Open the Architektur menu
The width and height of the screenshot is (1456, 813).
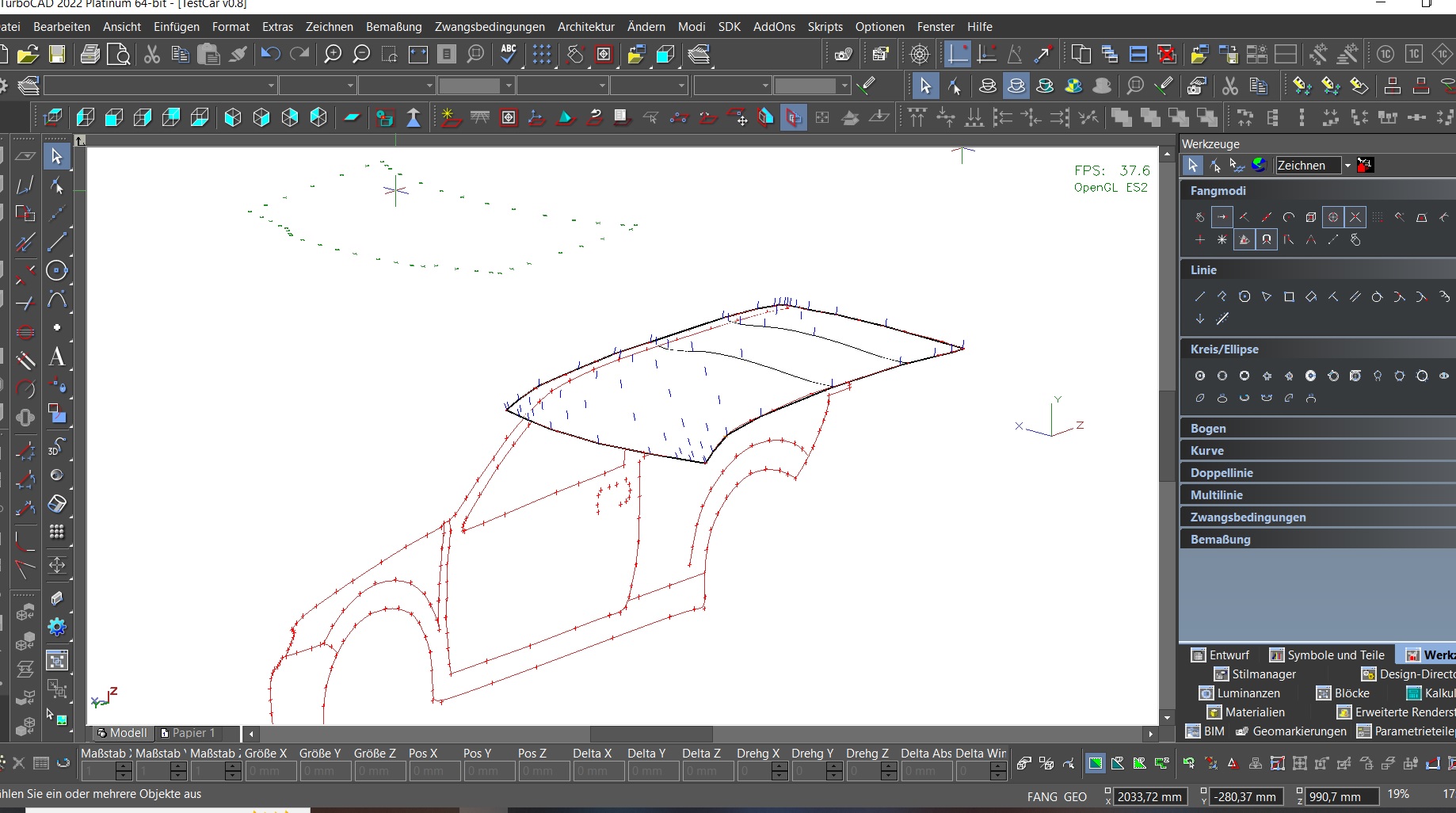click(x=586, y=26)
